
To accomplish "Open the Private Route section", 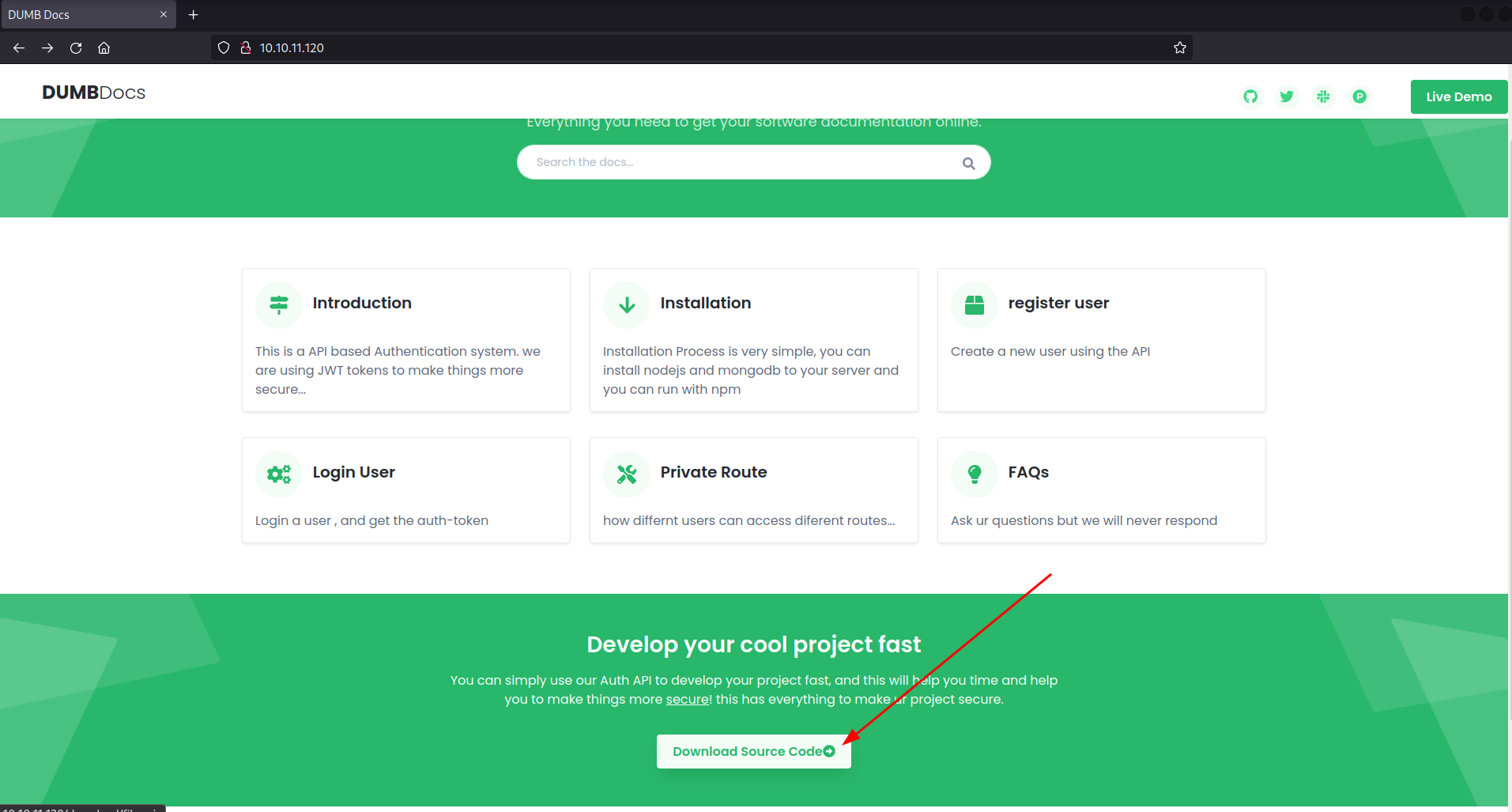I will click(713, 472).
